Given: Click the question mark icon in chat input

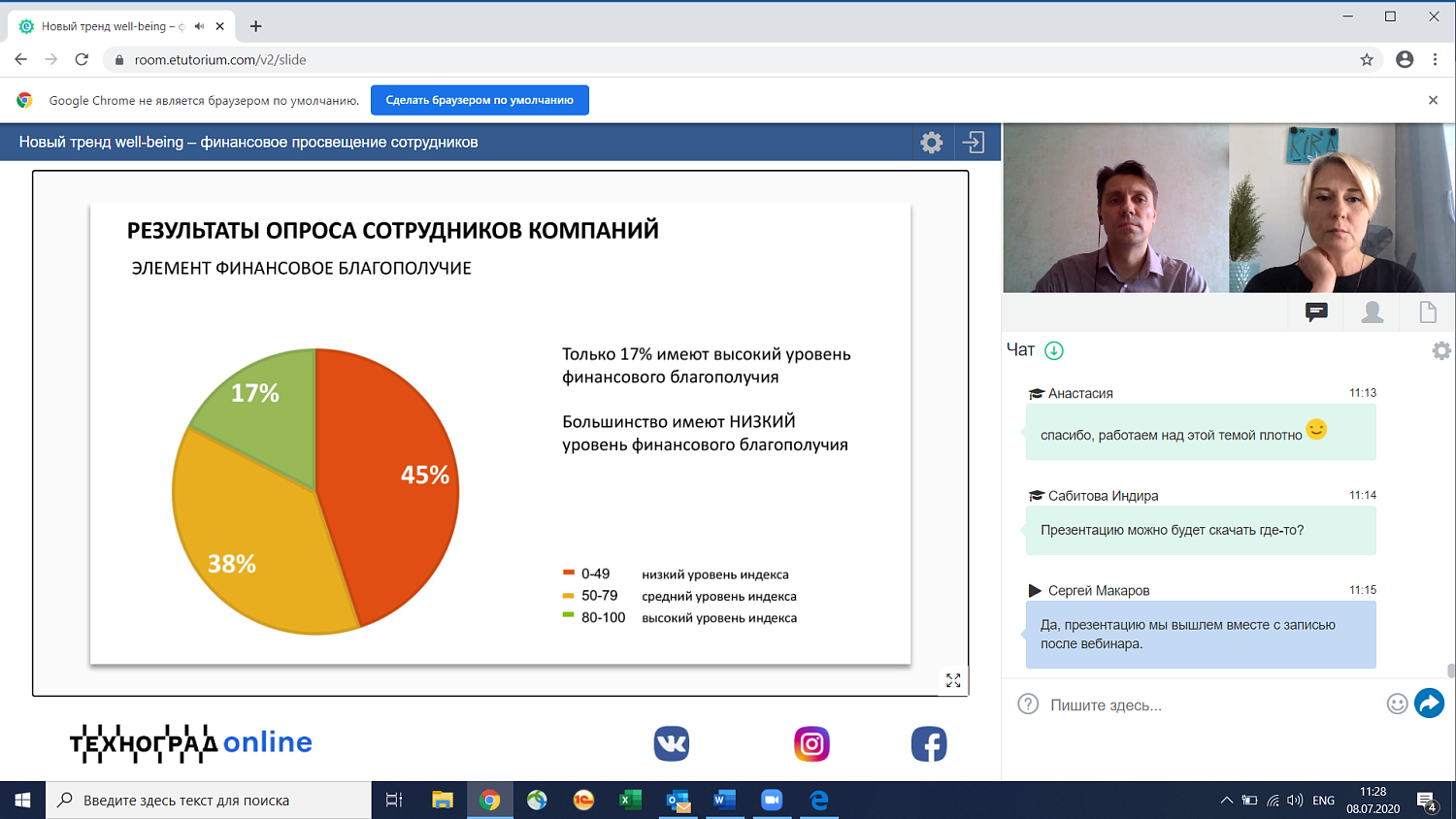Looking at the screenshot, I should [1028, 704].
